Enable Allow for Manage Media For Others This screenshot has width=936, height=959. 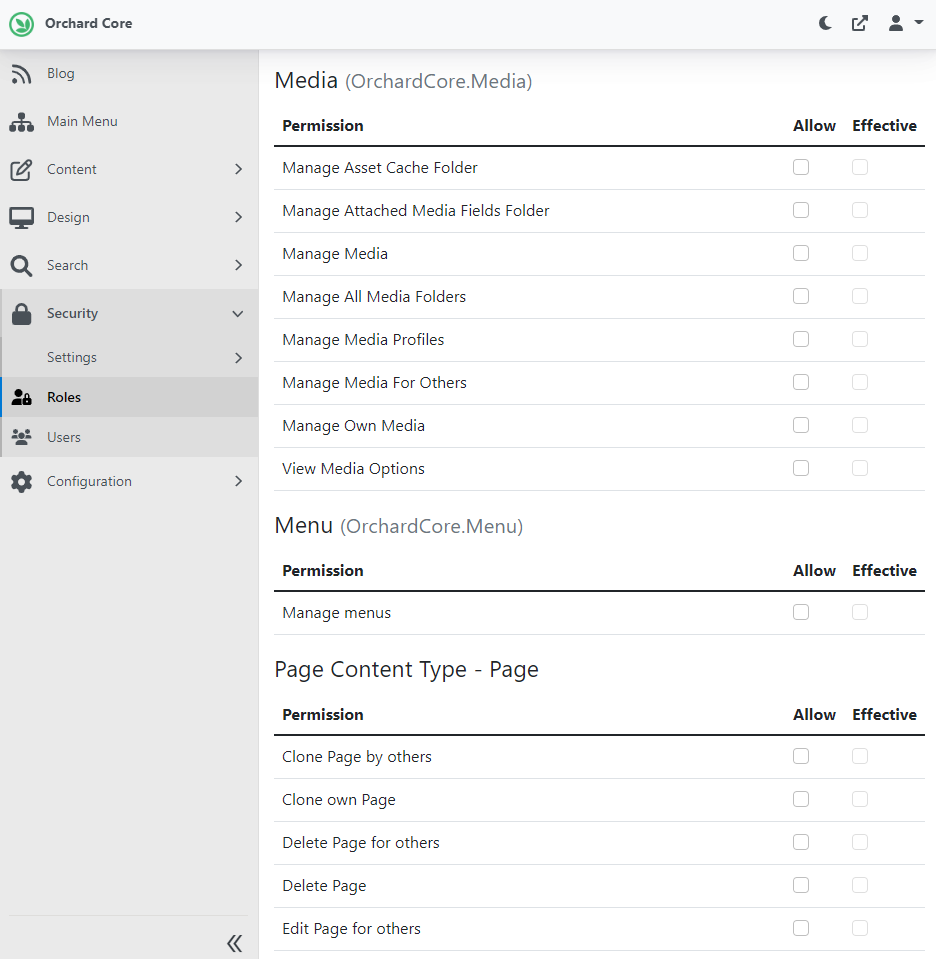(801, 382)
